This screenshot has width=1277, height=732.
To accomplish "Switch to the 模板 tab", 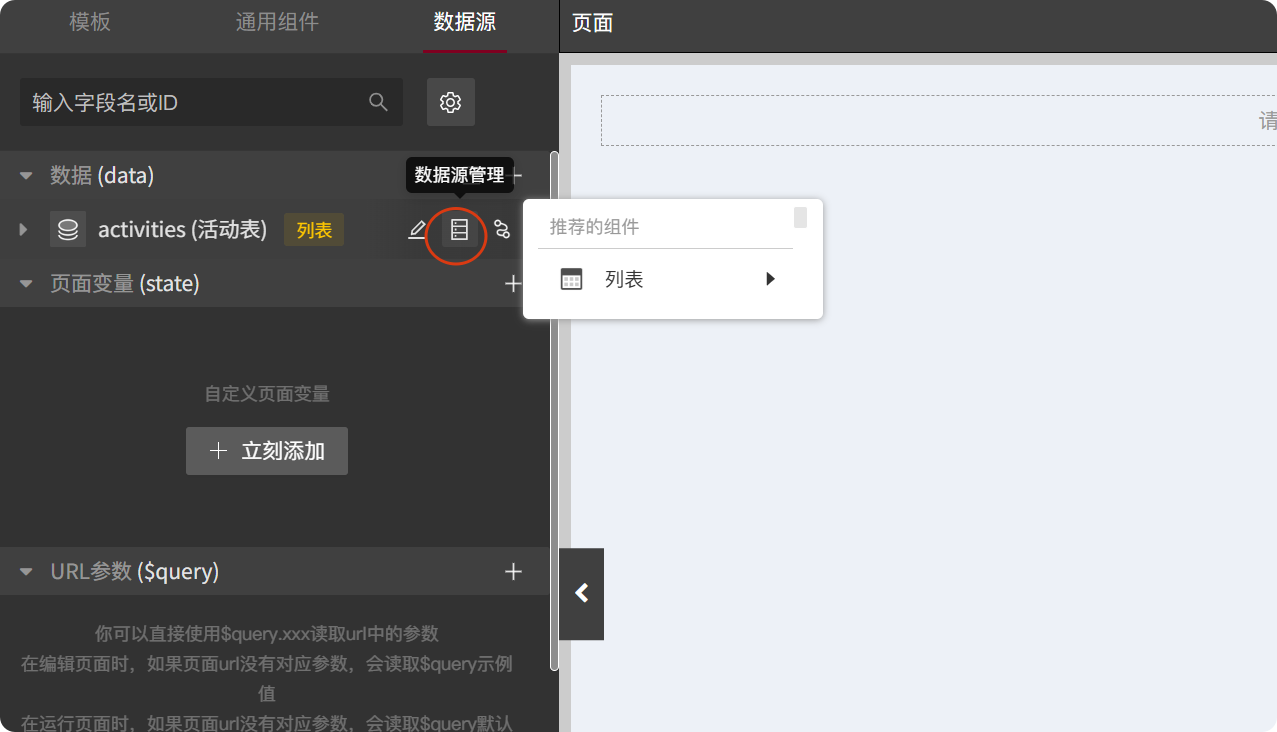I will [89, 23].
